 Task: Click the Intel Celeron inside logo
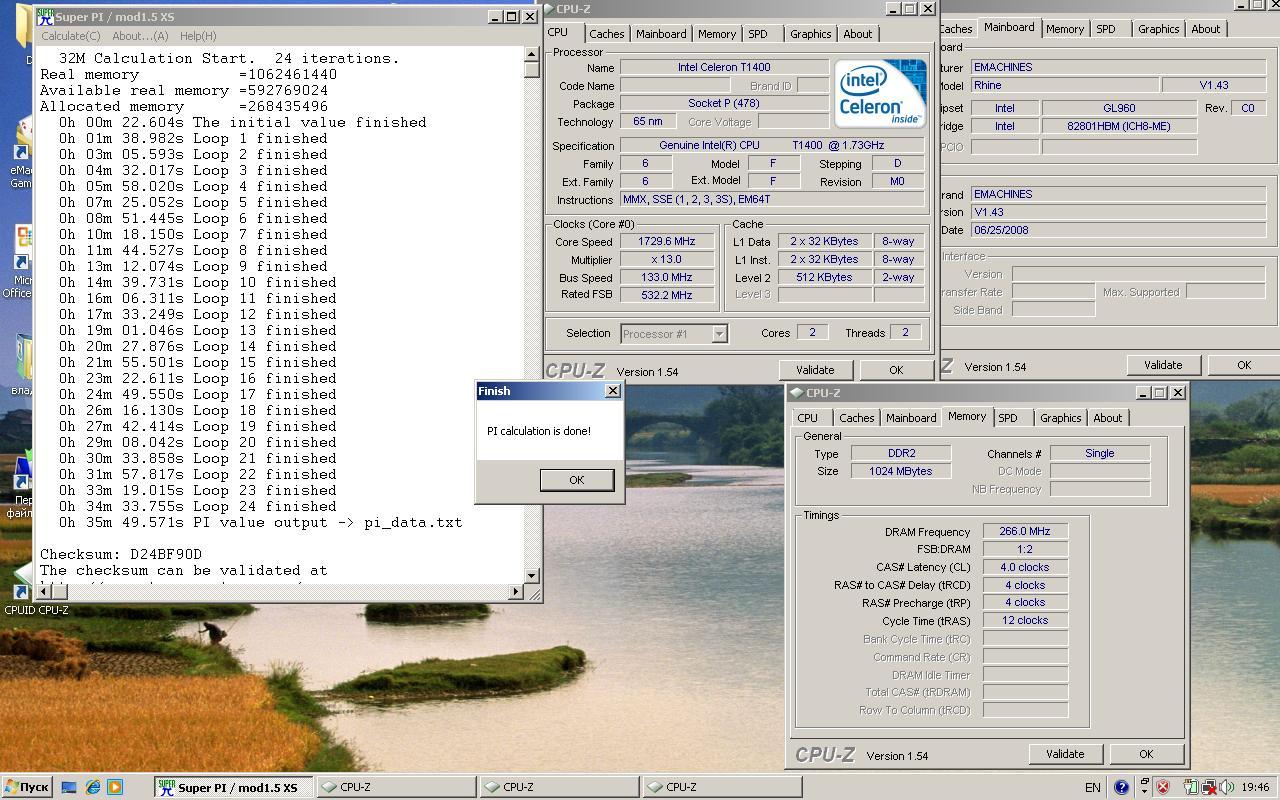pyautogui.click(x=880, y=93)
